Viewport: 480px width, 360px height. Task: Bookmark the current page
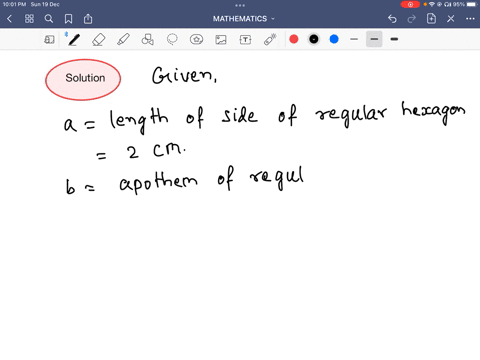coord(68,19)
